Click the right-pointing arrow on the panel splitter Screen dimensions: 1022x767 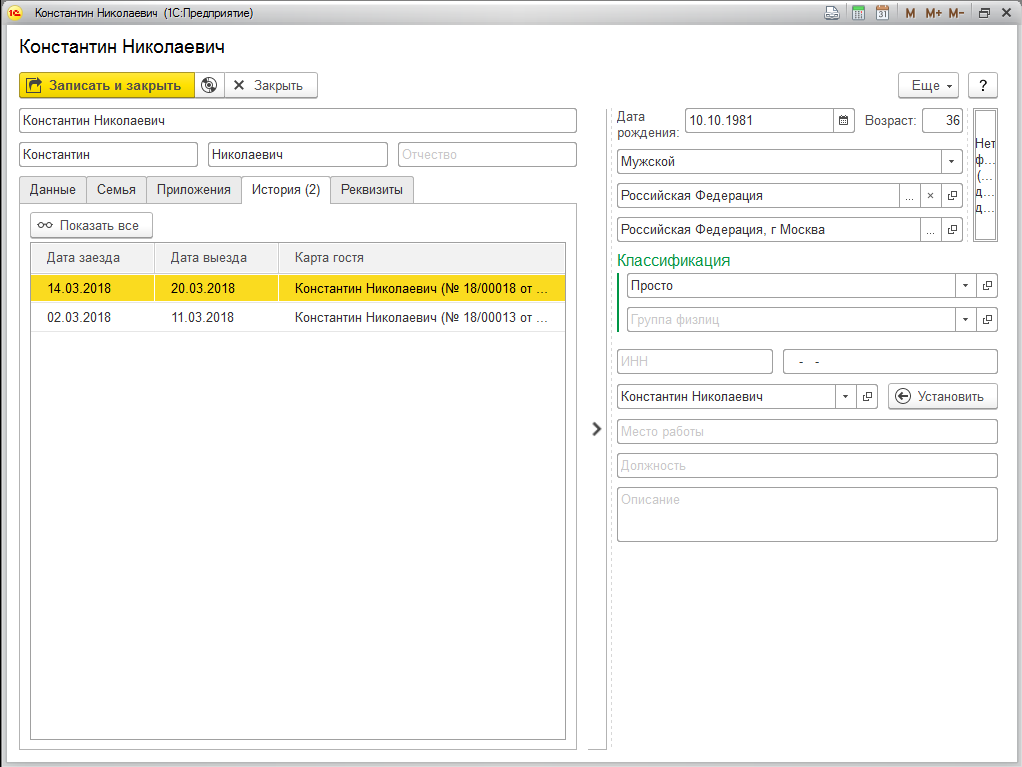click(x=596, y=429)
